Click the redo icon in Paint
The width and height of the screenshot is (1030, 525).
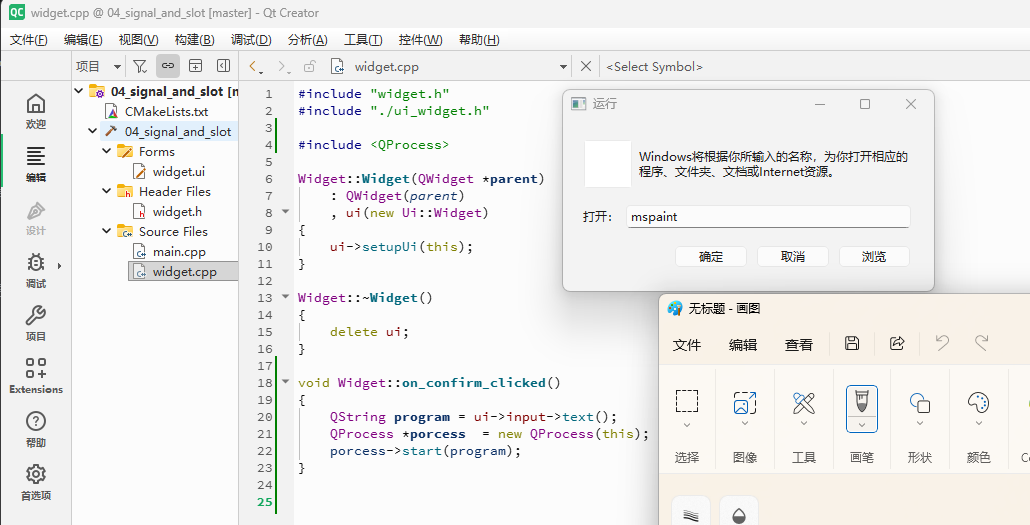[x=982, y=343]
